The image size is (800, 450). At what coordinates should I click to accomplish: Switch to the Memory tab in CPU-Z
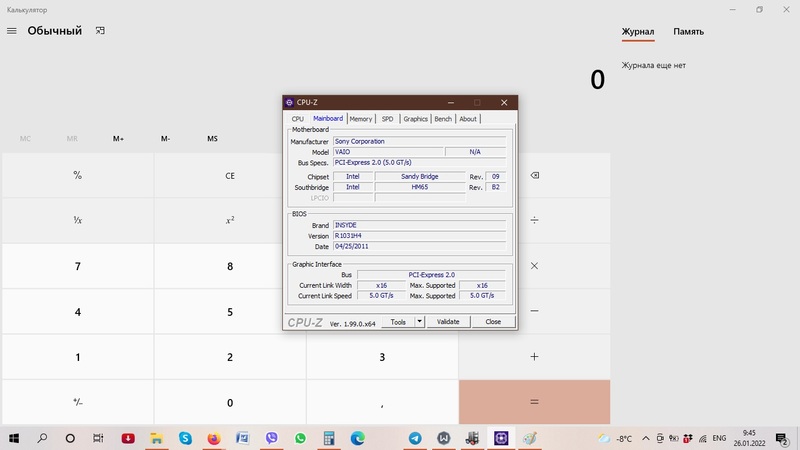tap(361, 119)
